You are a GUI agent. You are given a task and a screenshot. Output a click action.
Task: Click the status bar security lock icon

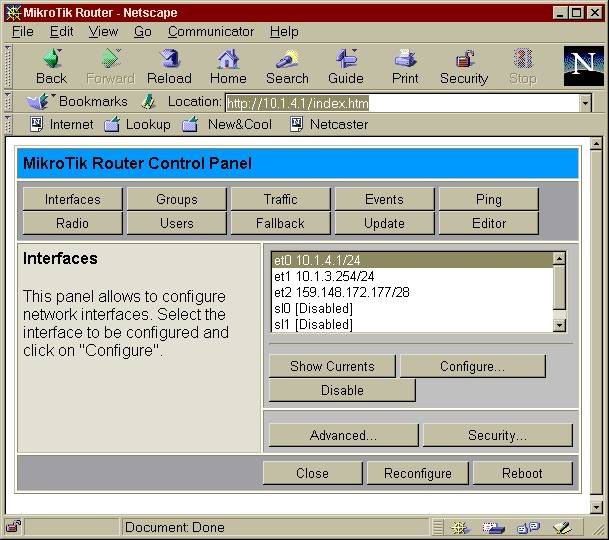click(x=13, y=527)
